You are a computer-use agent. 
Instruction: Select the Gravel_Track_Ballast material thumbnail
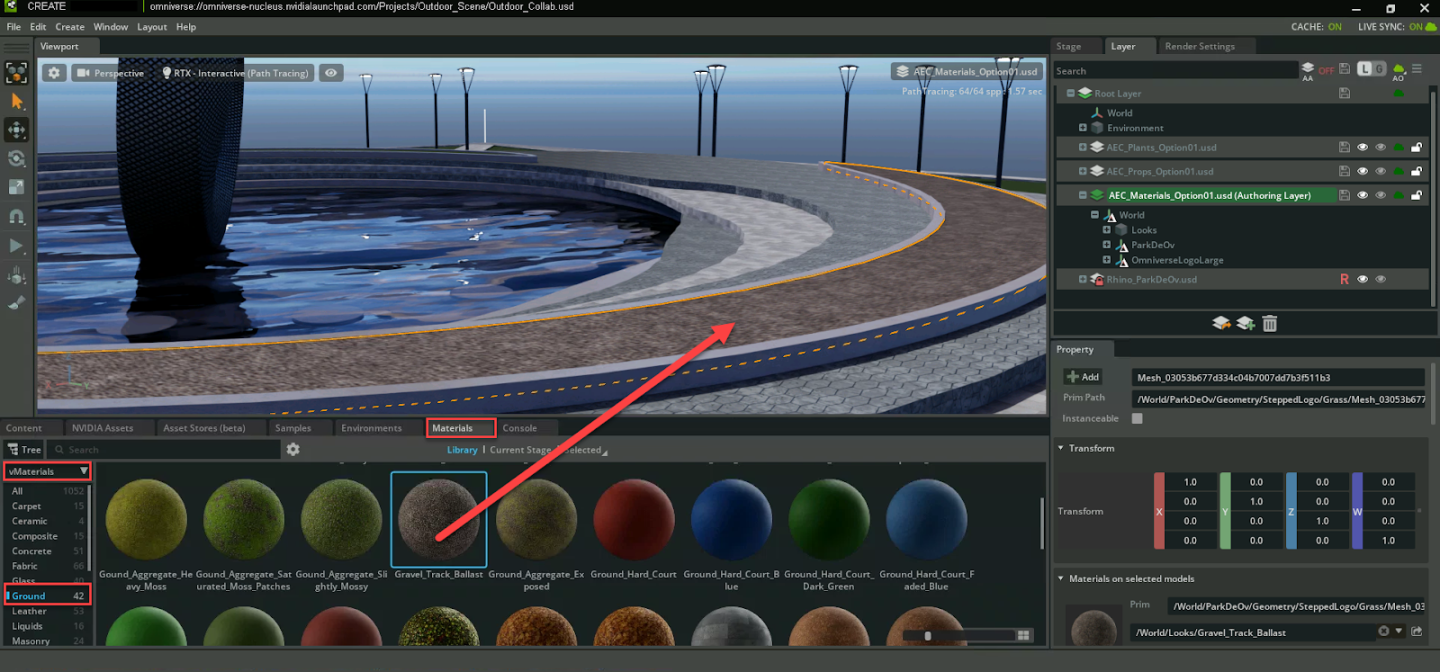click(x=438, y=520)
